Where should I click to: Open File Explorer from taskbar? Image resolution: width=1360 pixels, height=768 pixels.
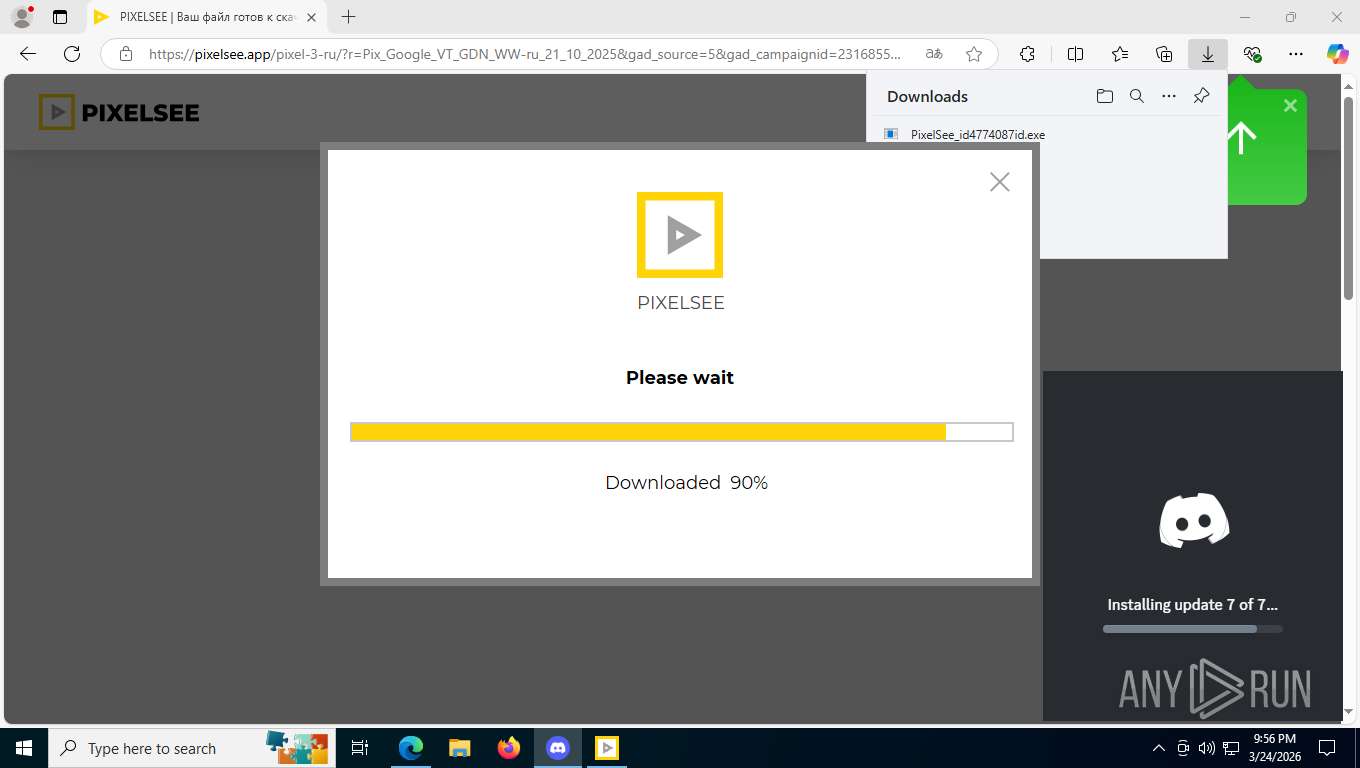(x=459, y=748)
